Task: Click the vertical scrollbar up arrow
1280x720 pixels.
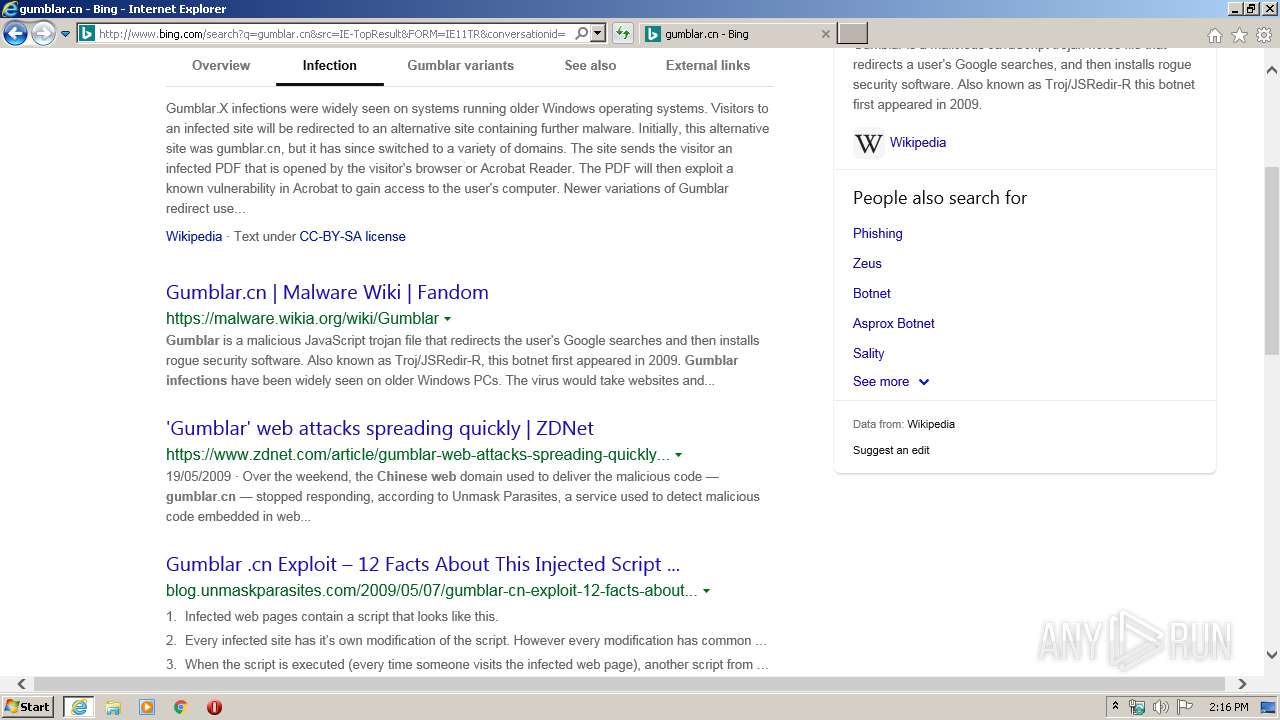Action: click(x=1271, y=71)
